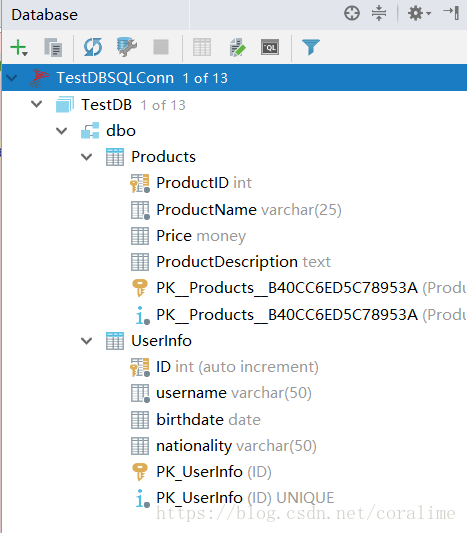
Task: Refresh the database with the synchronize icon
Action: click(x=93, y=47)
